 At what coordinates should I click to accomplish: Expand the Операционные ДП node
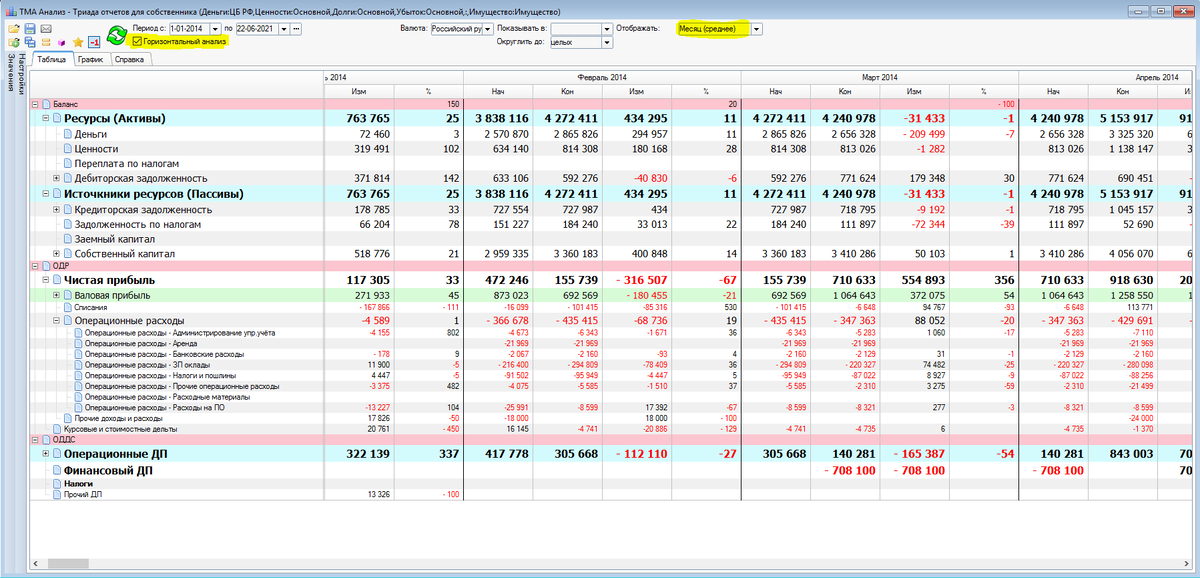click(45, 454)
